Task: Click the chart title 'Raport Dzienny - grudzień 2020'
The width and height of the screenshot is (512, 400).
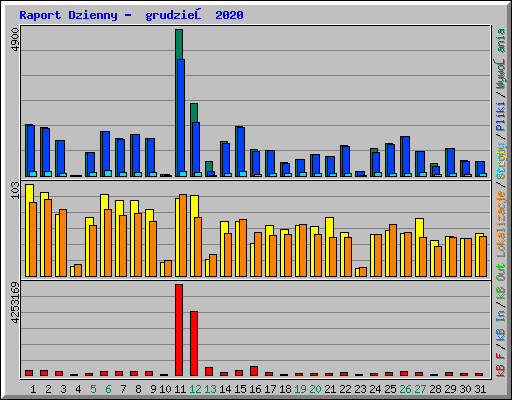Action: [x=131, y=15]
